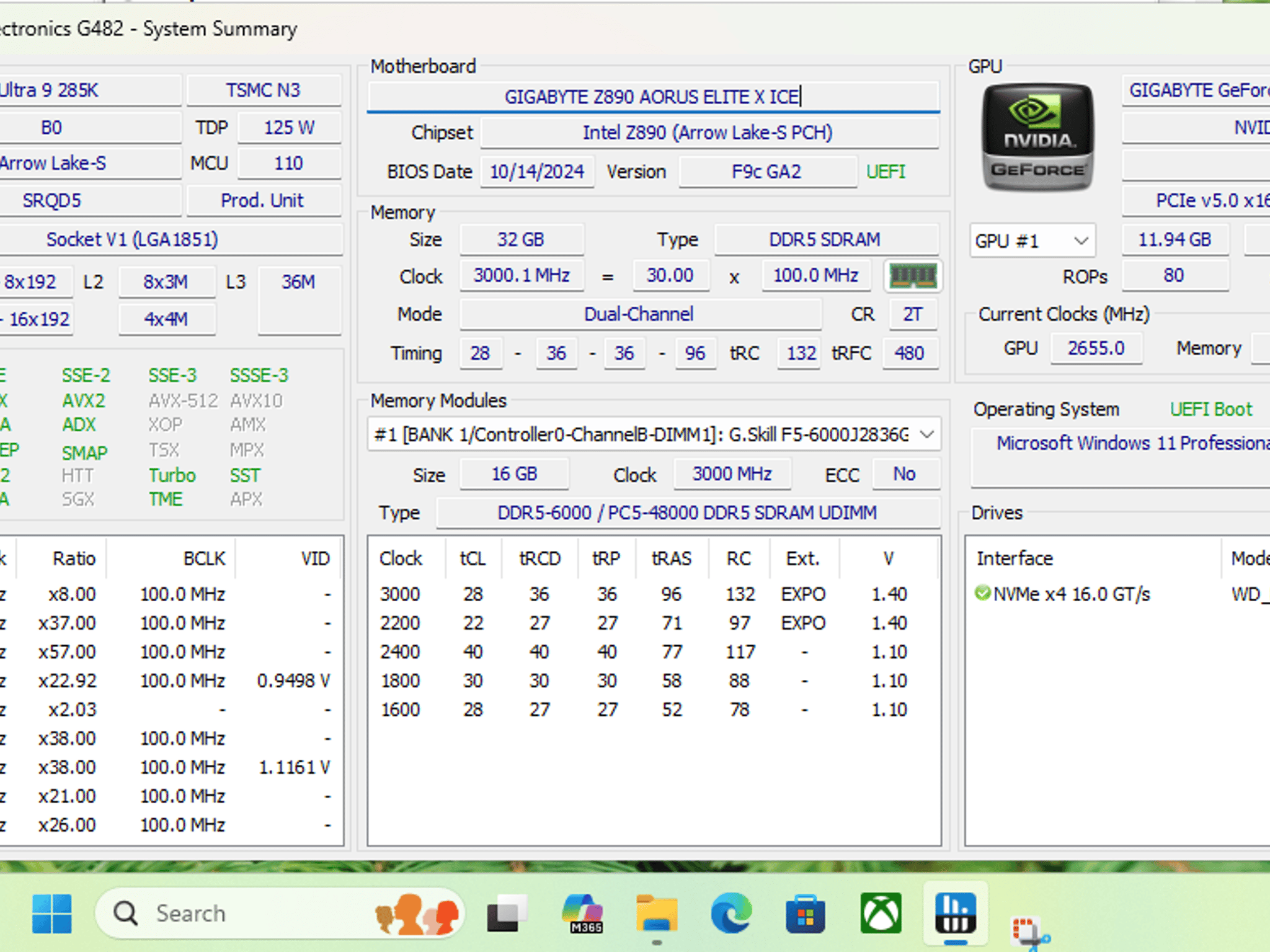Select the BIOS Date value 10/14/2024
This screenshot has width=1270, height=952.
[537, 171]
